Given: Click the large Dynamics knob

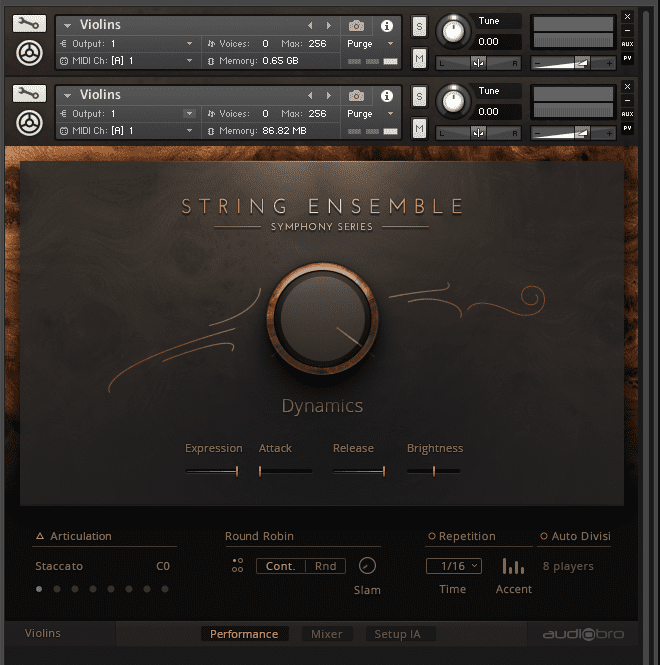Looking at the screenshot, I should (x=322, y=320).
